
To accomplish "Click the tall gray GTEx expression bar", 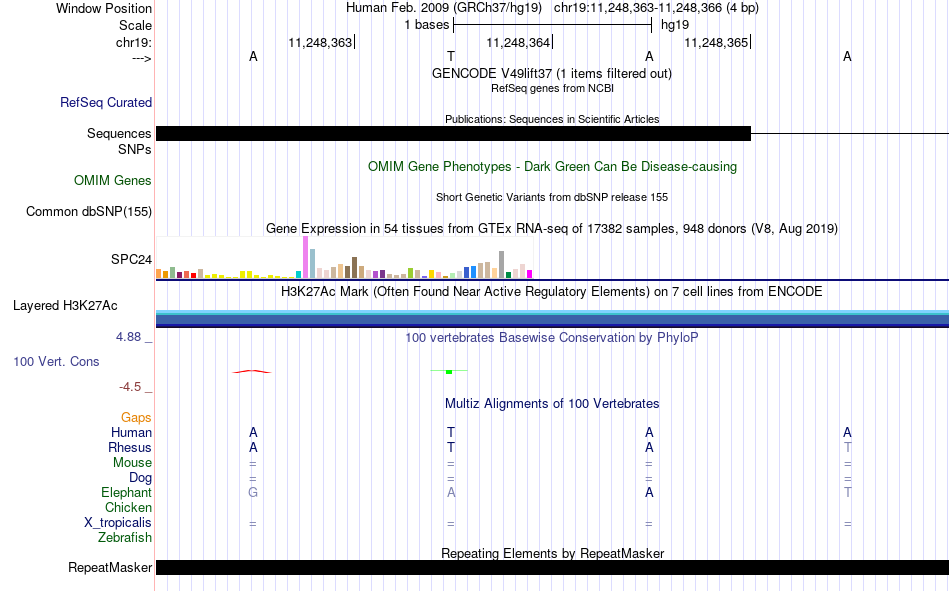I will coord(502,265).
